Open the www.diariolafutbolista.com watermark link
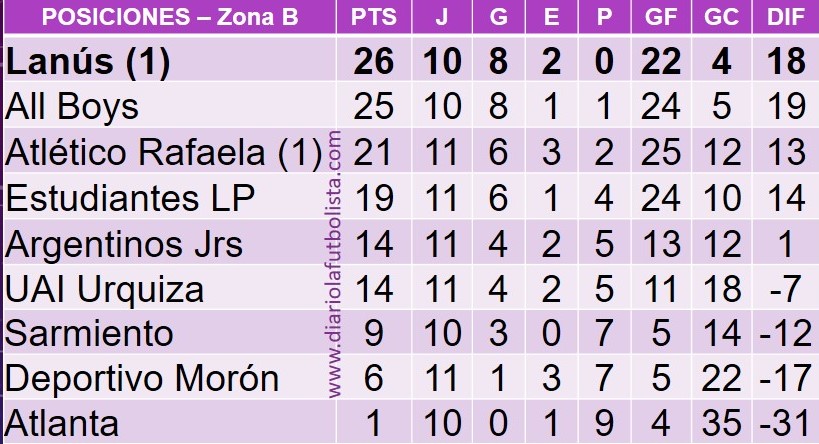The width and height of the screenshot is (819, 444). click(x=334, y=264)
